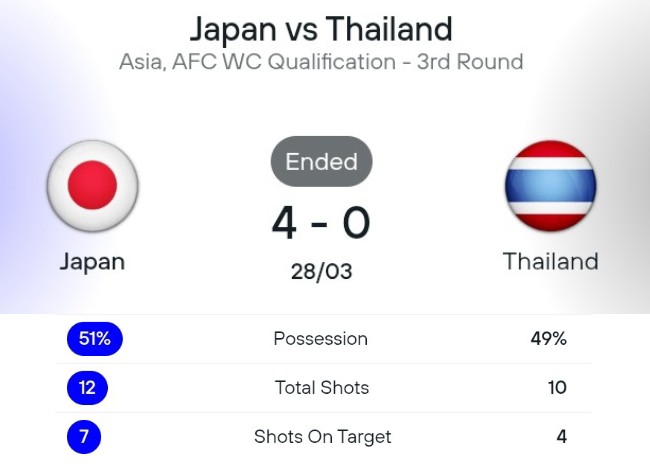Click the red circle inside Japan flag

click(92, 185)
